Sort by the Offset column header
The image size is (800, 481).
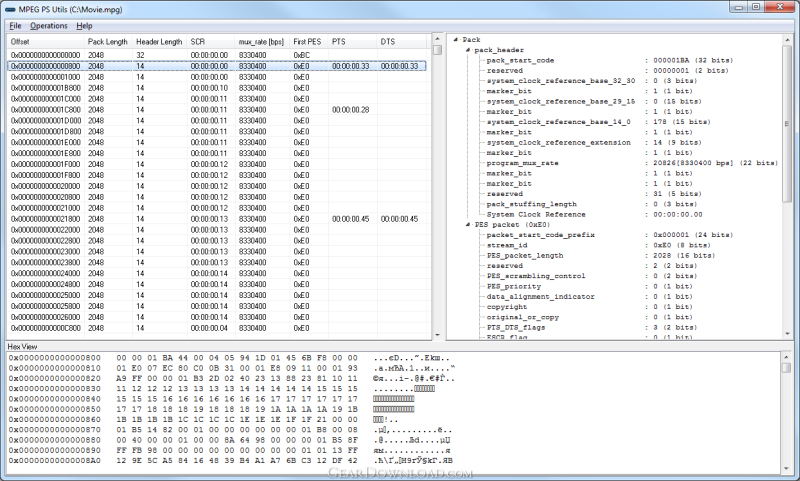point(45,42)
